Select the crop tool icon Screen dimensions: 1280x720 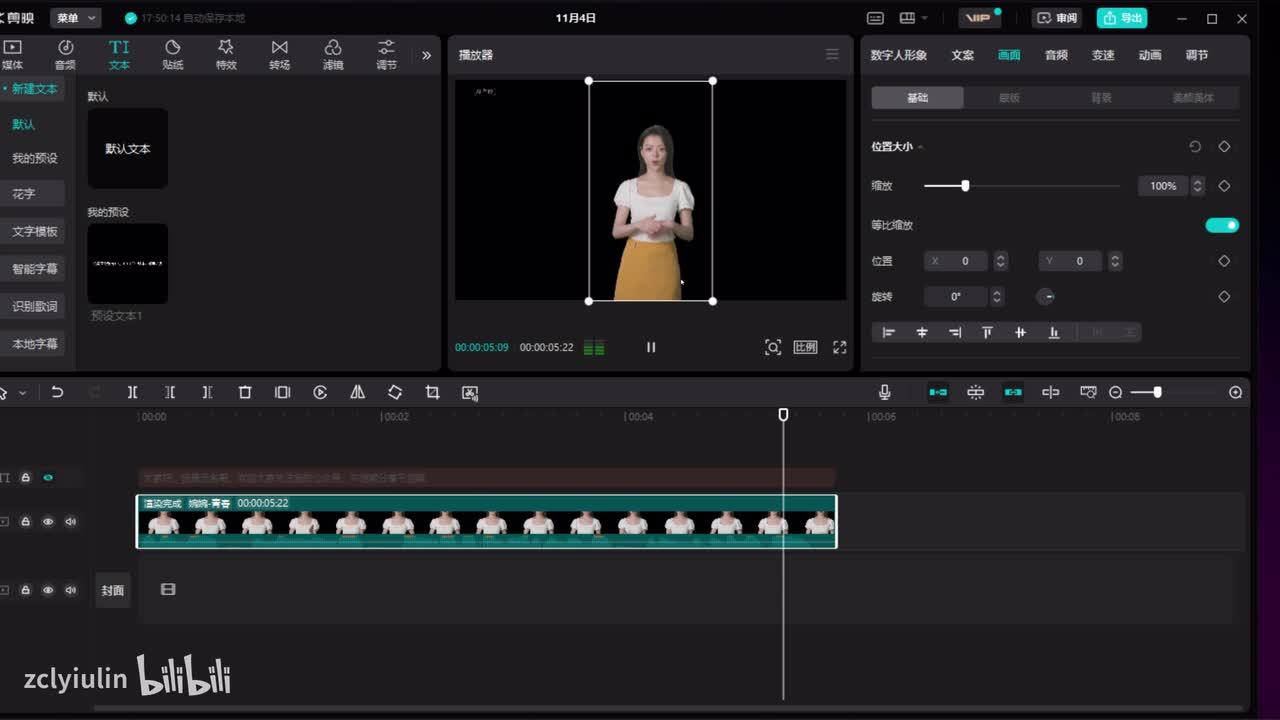coord(432,393)
